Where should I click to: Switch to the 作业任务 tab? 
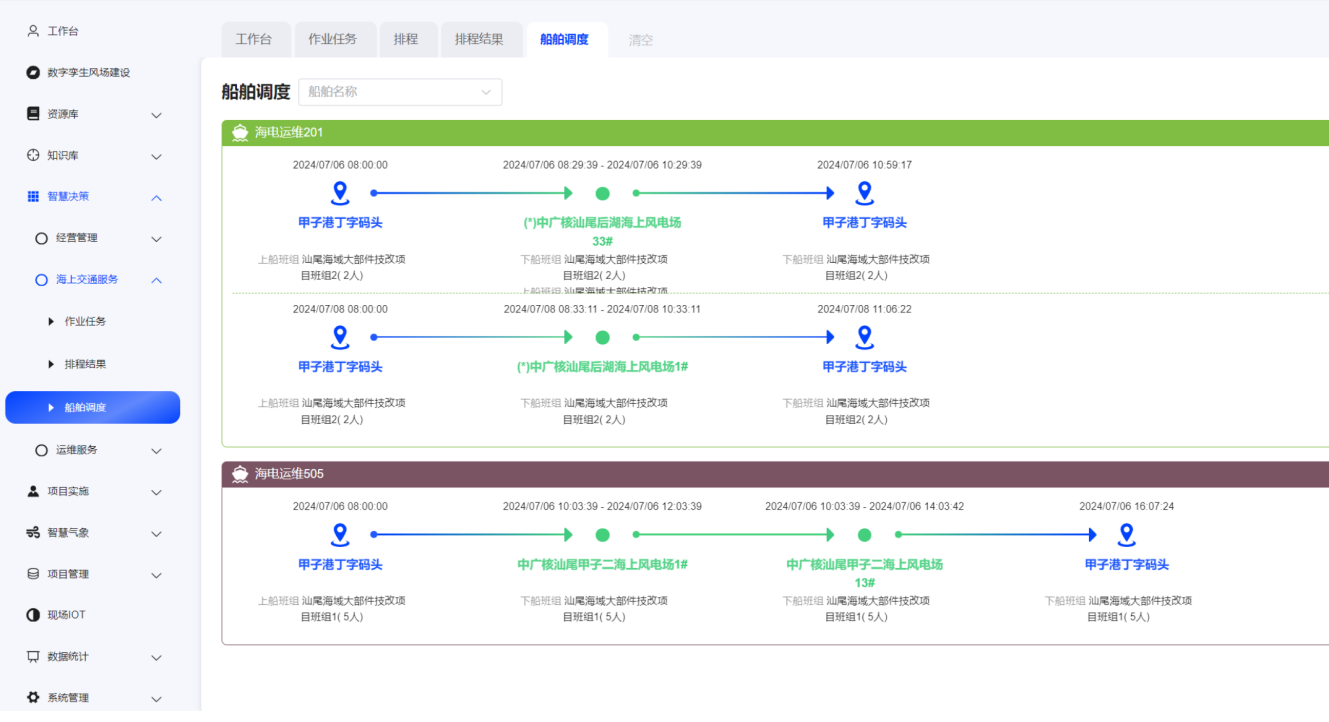coord(332,40)
